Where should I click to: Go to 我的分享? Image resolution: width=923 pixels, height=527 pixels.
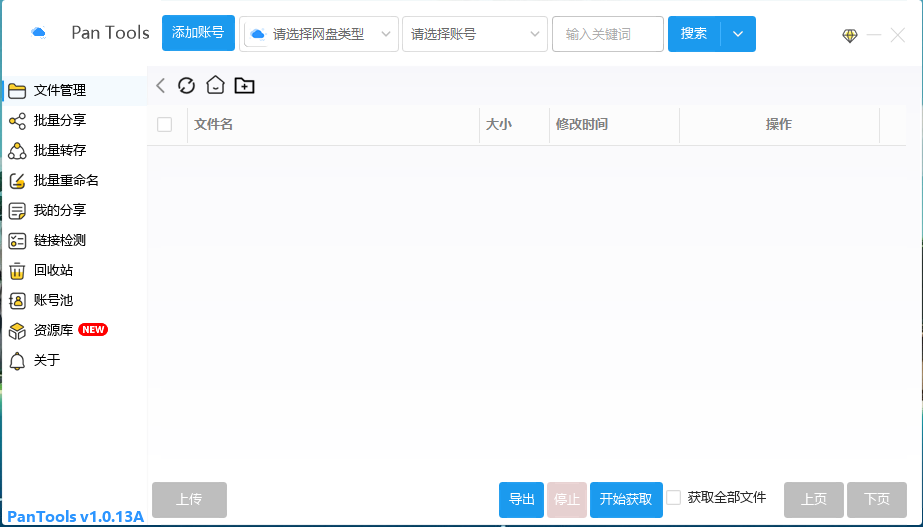pyautogui.click(x=74, y=211)
